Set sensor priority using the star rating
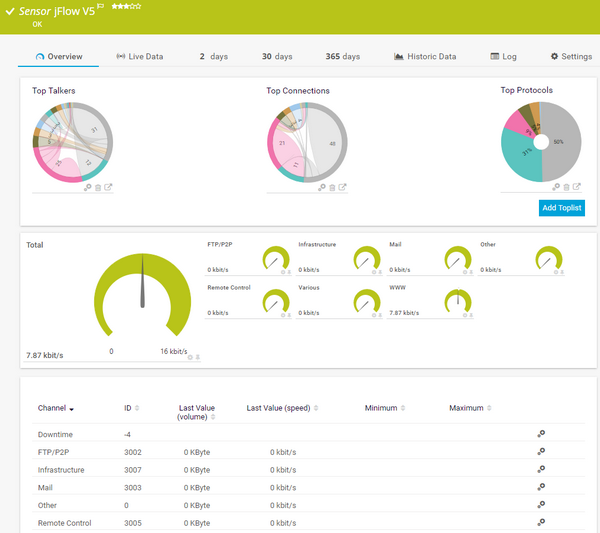 [125, 6]
